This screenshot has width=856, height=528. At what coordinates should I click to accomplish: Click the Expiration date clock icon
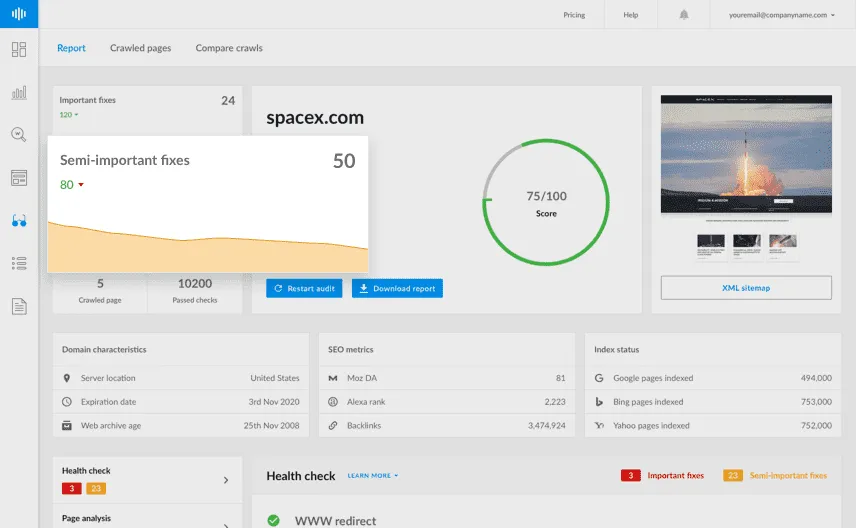click(67, 402)
